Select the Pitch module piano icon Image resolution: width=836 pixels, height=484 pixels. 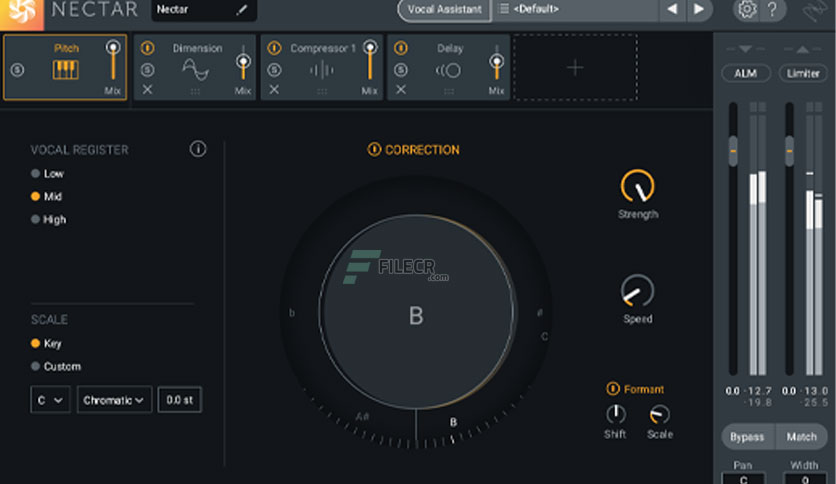pos(66,70)
